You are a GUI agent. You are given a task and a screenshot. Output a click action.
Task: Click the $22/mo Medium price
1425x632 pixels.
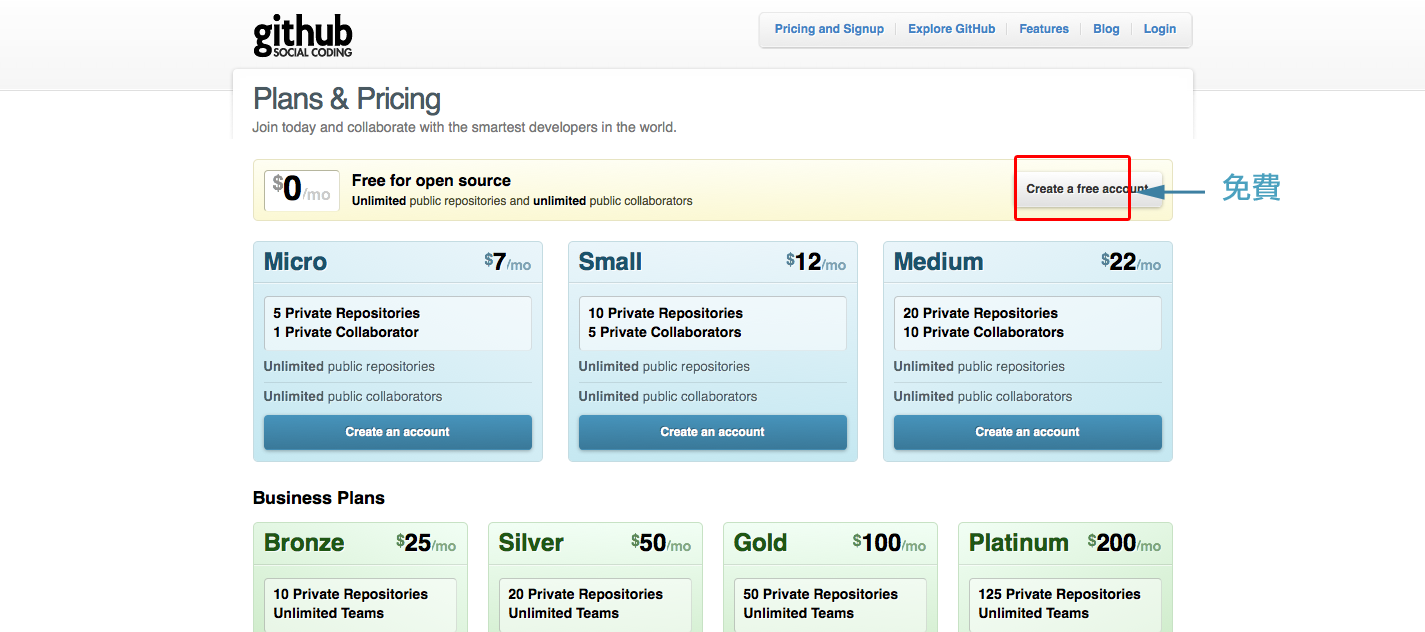click(x=1131, y=262)
